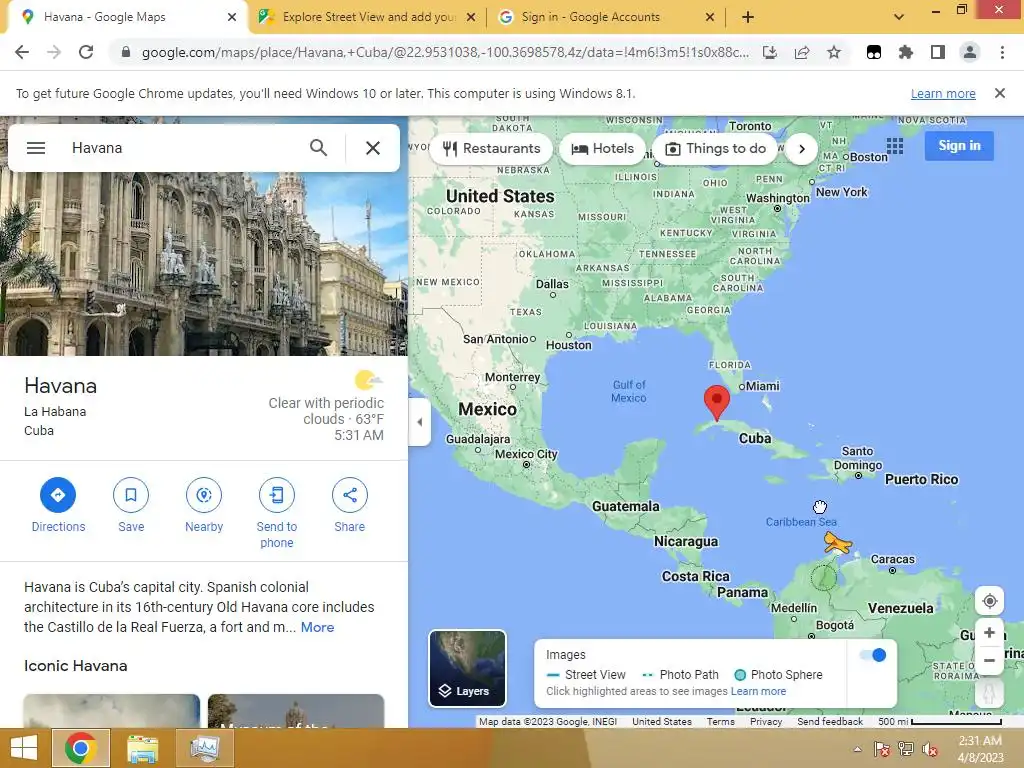Click the red Havana map pin

pos(716,402)
